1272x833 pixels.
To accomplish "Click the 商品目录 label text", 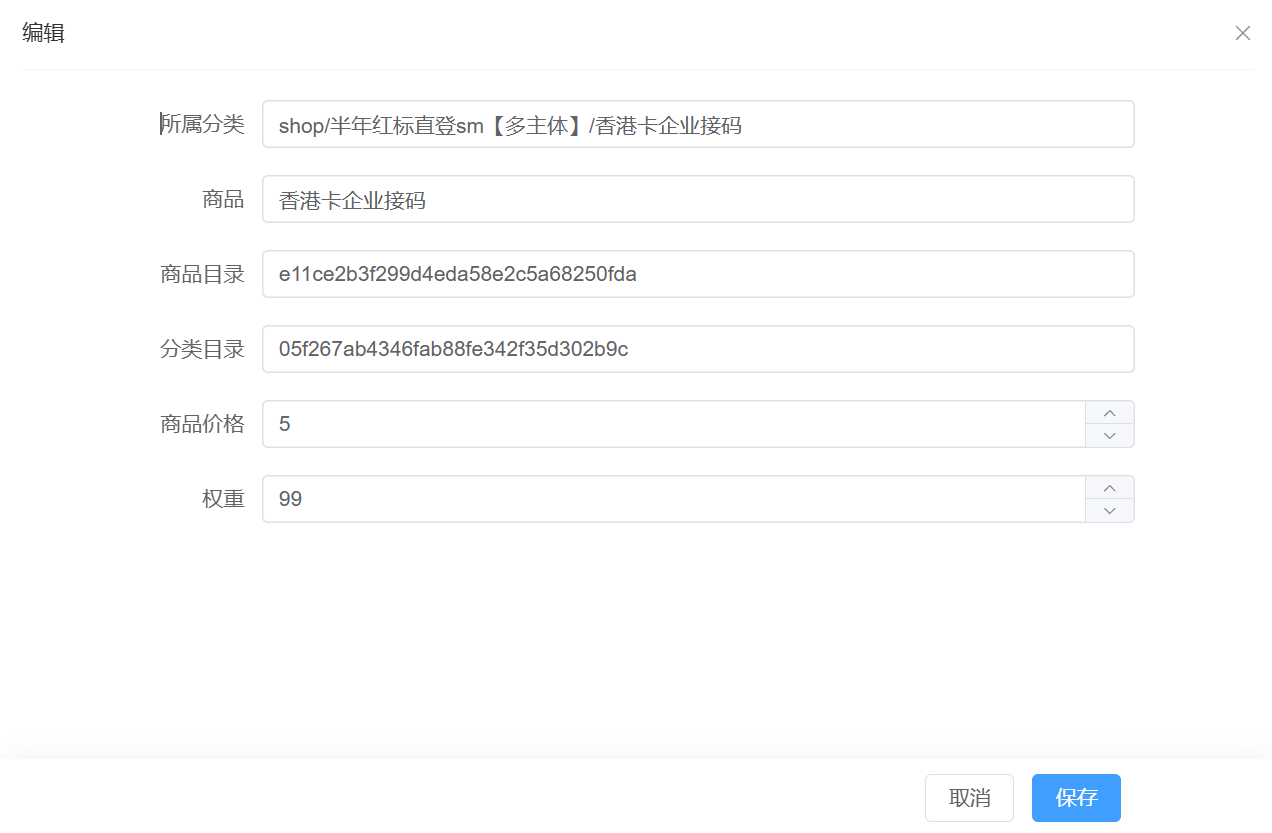I will point(203,273).
